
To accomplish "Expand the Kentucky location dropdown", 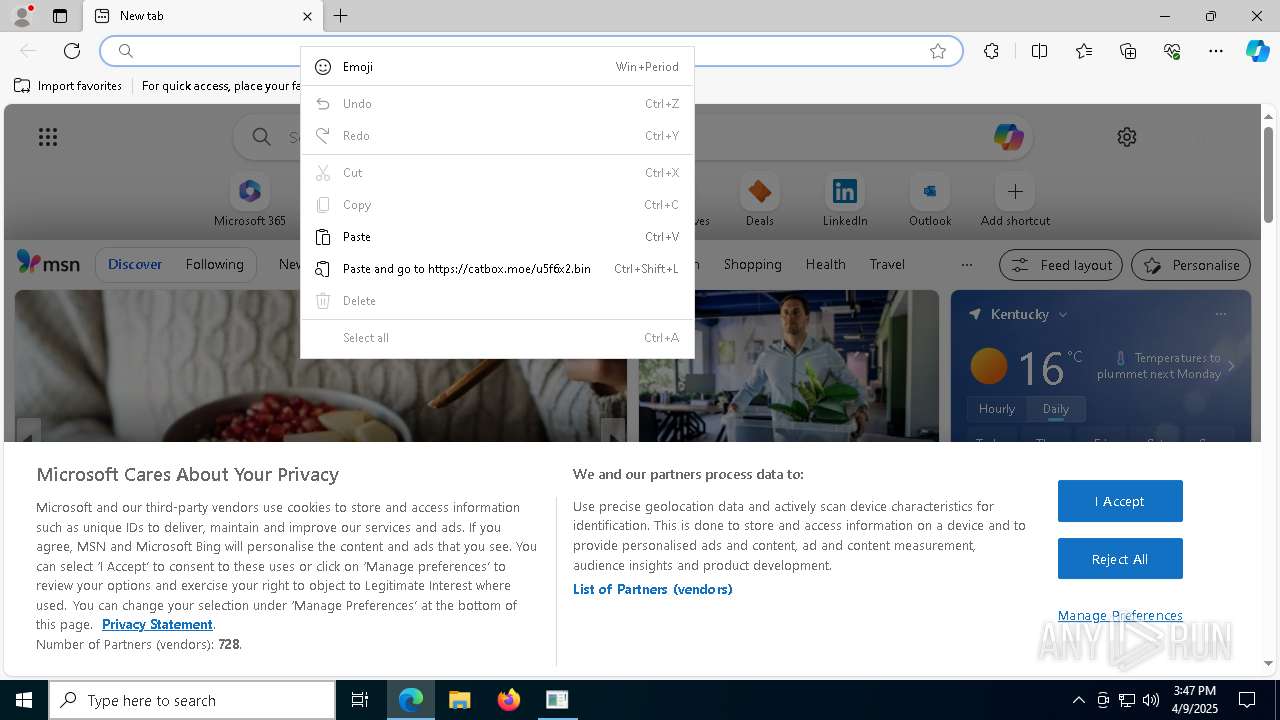I will tap(1063, 314).
